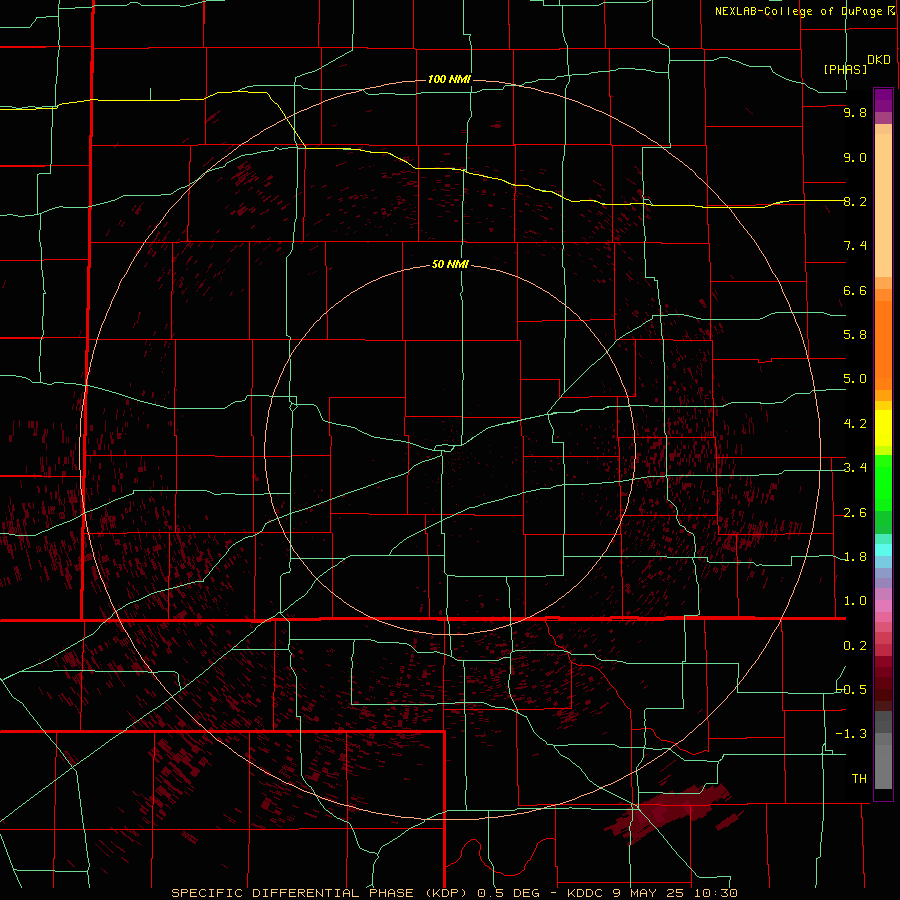900x900 pixels.
Task: Click the 4.2 scale value
Action: (x=855, y=424)
